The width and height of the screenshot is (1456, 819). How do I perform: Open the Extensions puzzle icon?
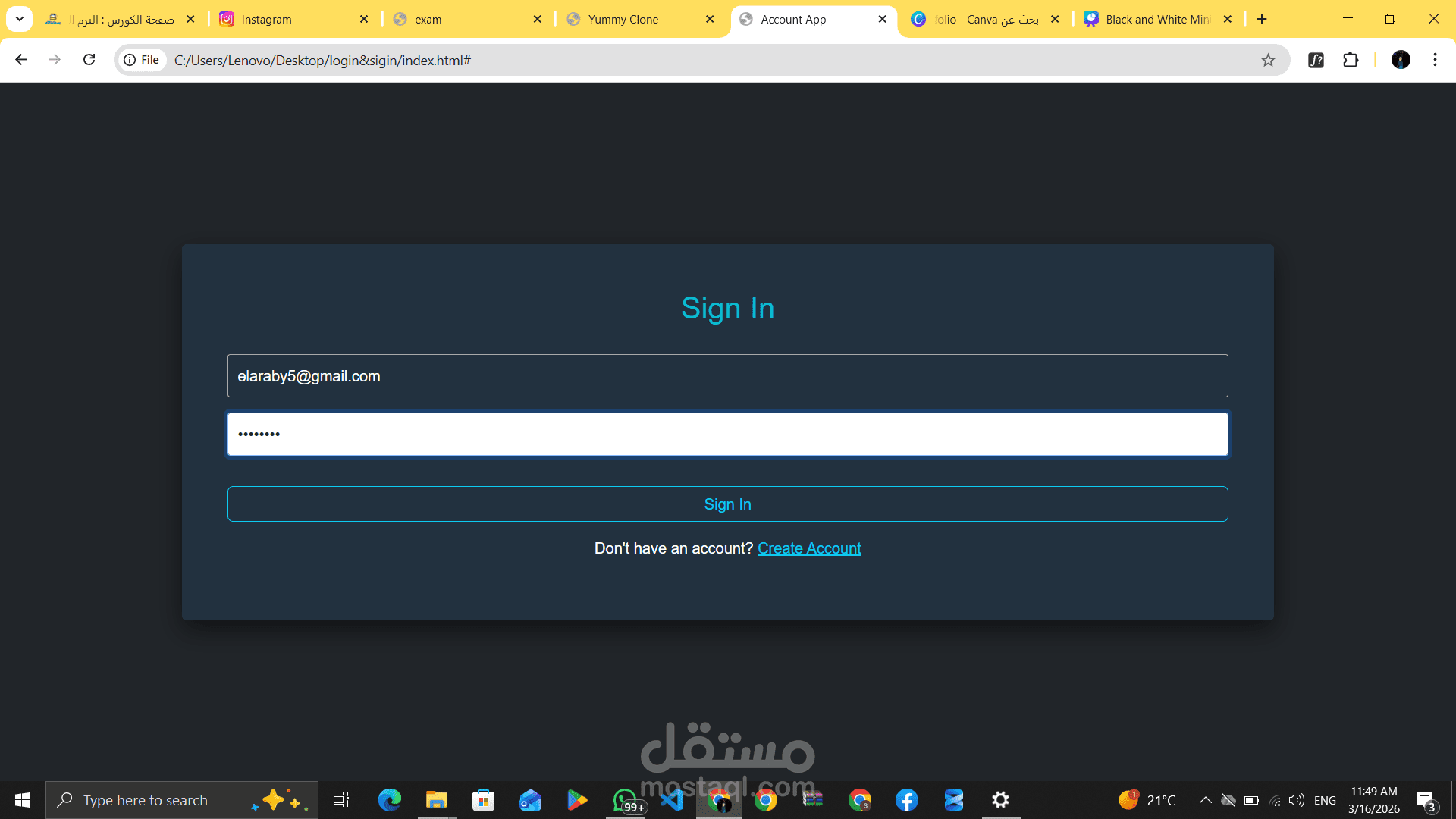(x=1351, y=60)
